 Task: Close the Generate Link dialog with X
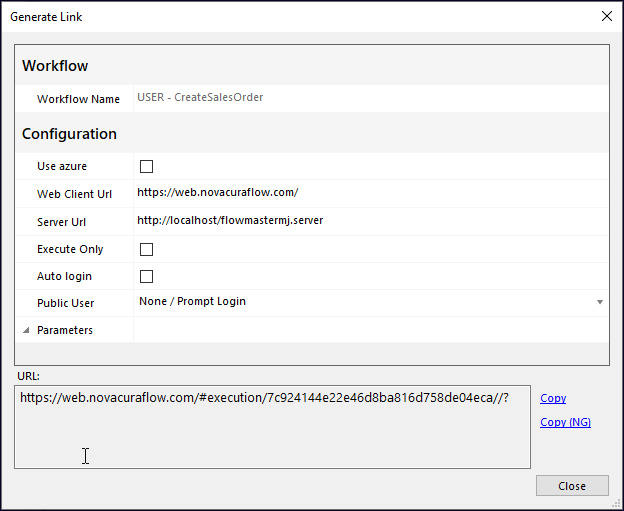pyautogui.click(x=606, y=16)
